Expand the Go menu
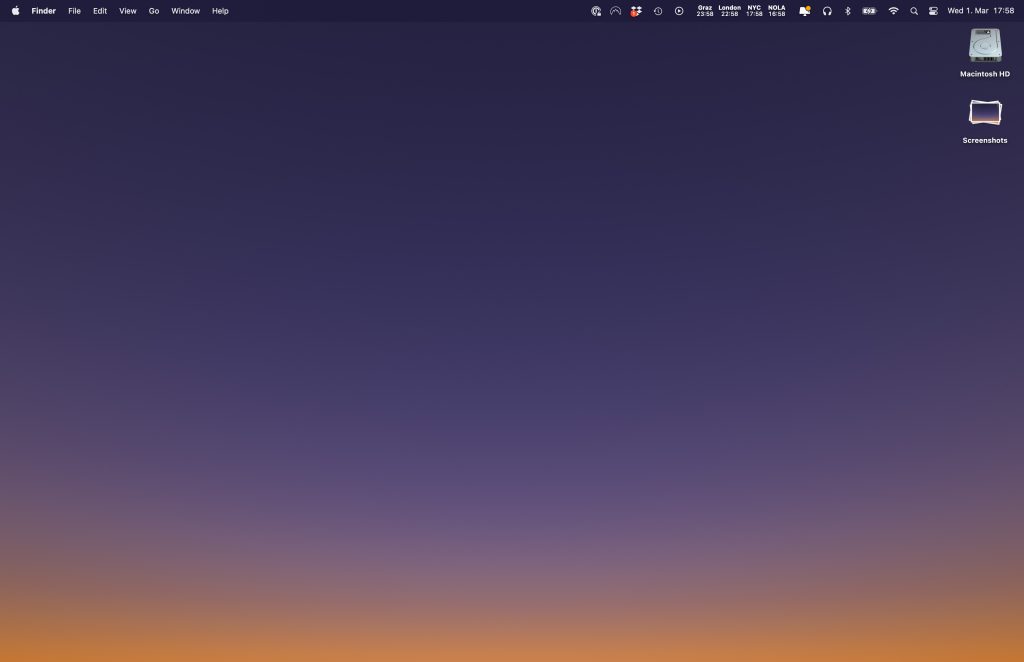The height and width of the screenshot is (662, 1024). [154, 11]
